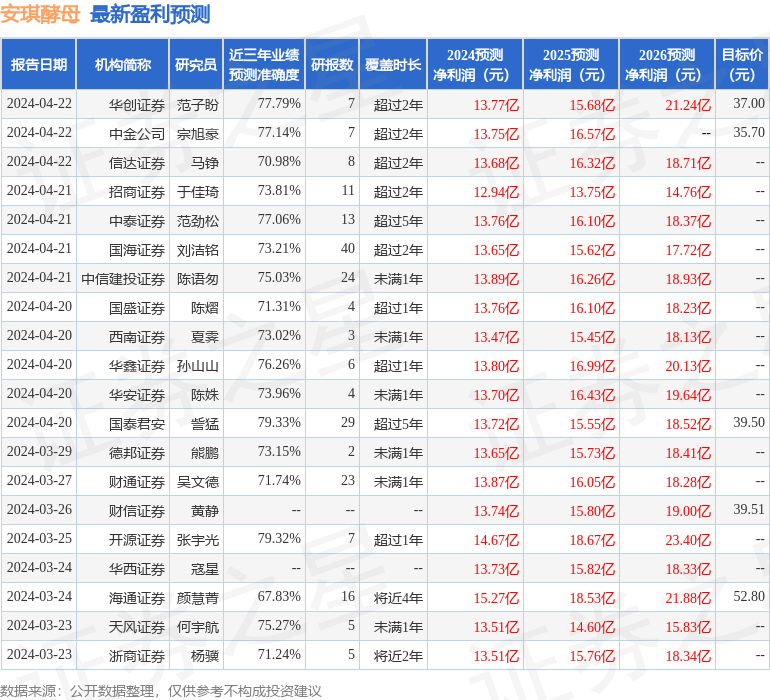Click analyst name 陈语匆

pos(197,279)
